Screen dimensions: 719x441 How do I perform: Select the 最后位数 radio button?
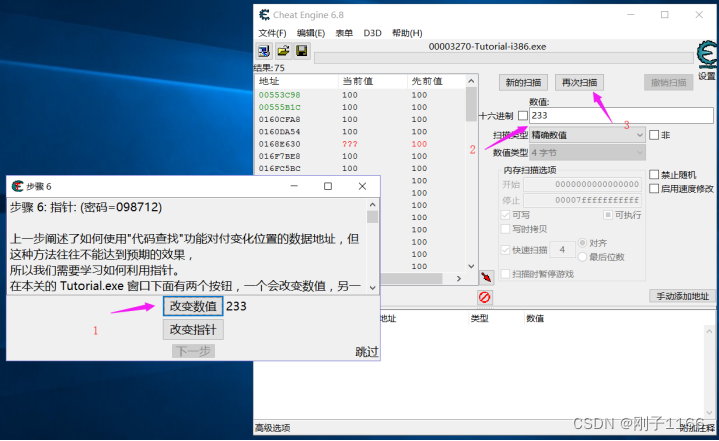pyautogui.click(x=582, y=257)
